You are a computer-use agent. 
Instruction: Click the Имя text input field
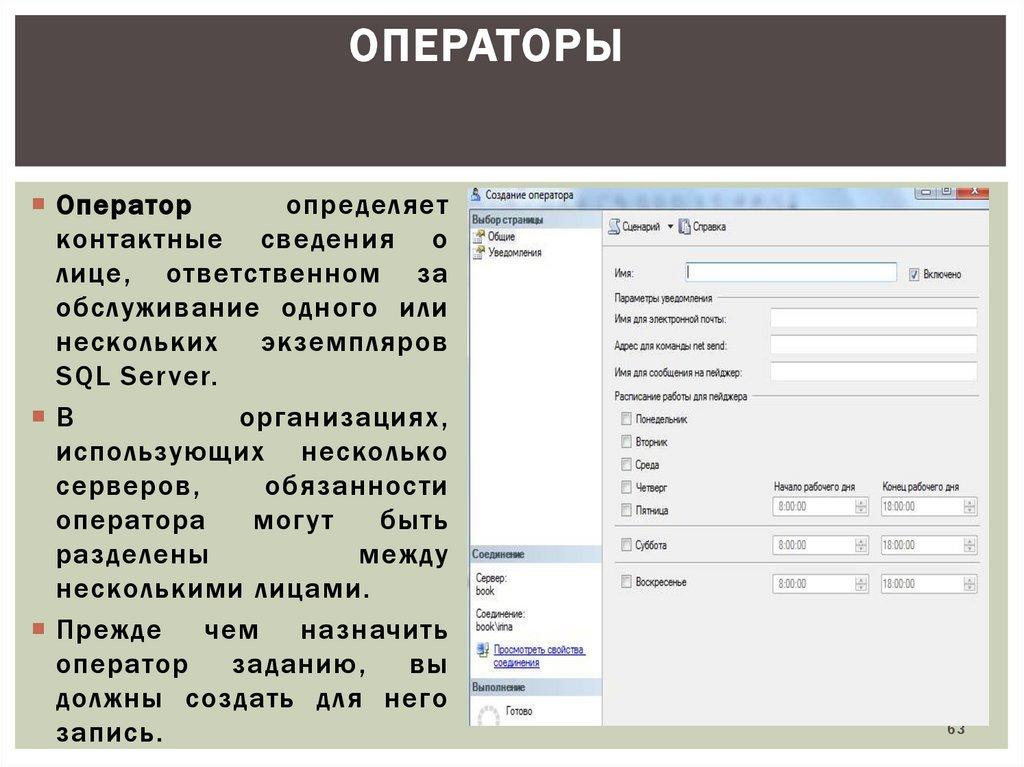coord(791,272)
